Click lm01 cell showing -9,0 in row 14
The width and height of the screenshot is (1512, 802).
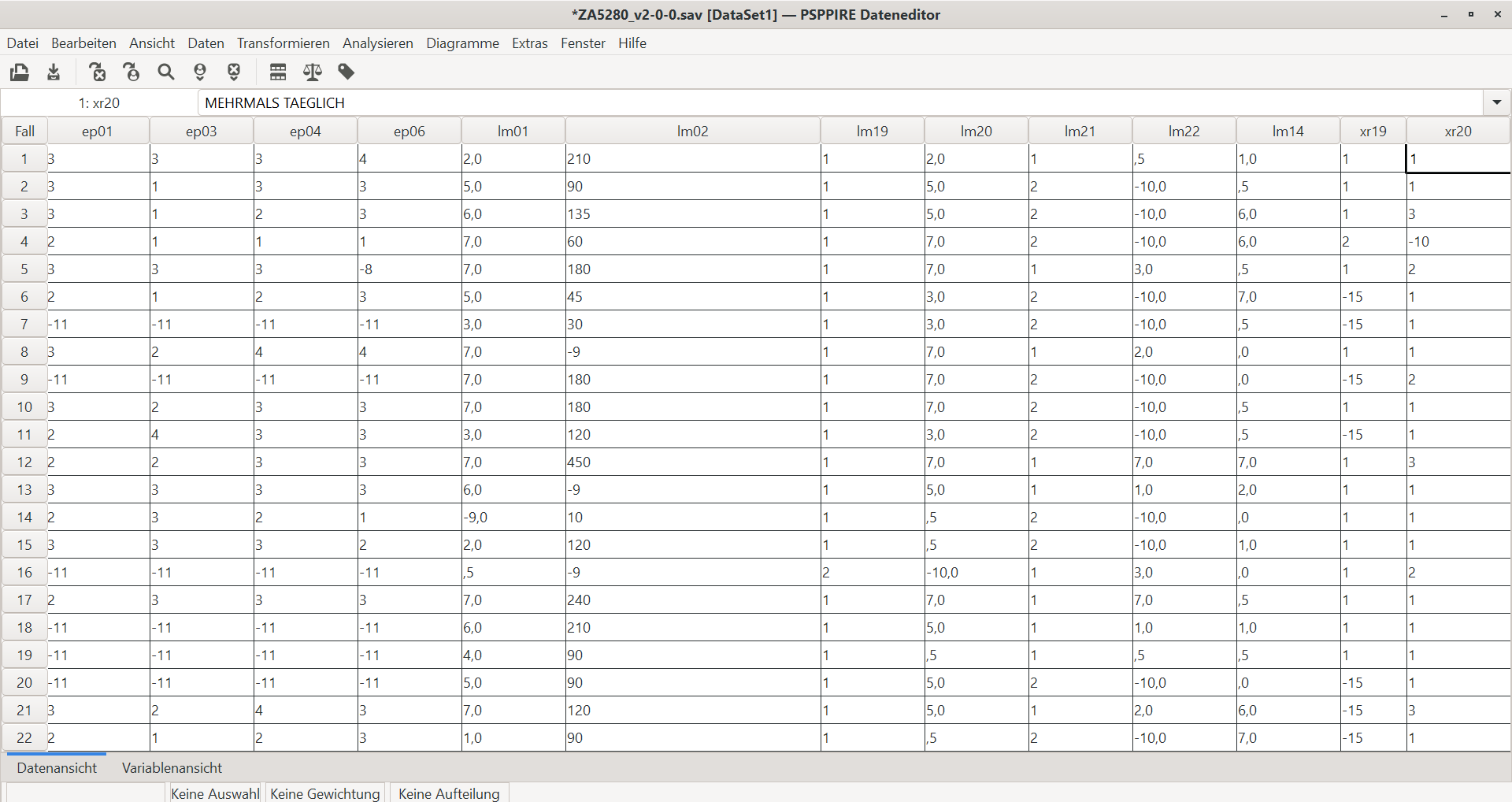click(x=513, y=518)
